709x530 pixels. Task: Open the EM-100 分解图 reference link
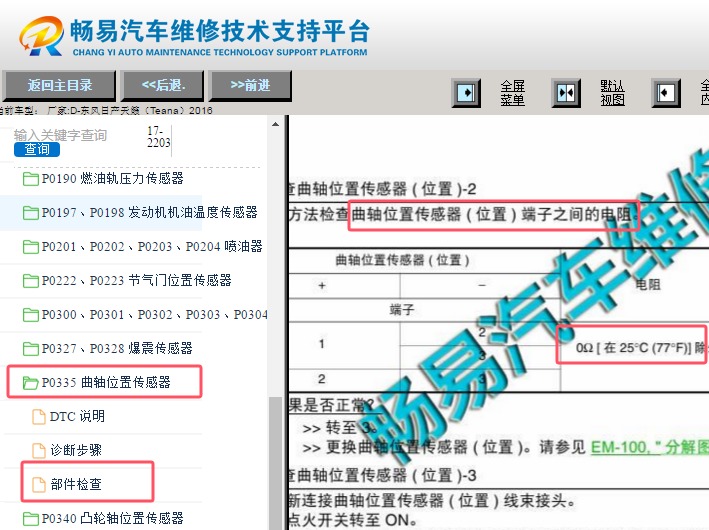coord(650,447)
